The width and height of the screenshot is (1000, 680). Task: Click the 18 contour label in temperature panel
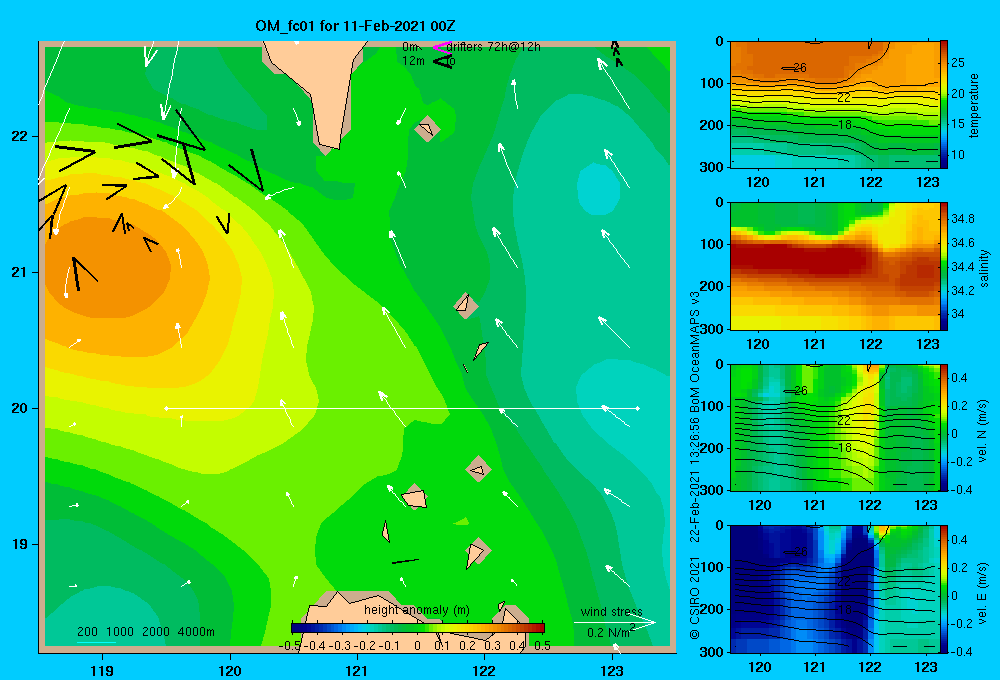click(x=844, y=124)
